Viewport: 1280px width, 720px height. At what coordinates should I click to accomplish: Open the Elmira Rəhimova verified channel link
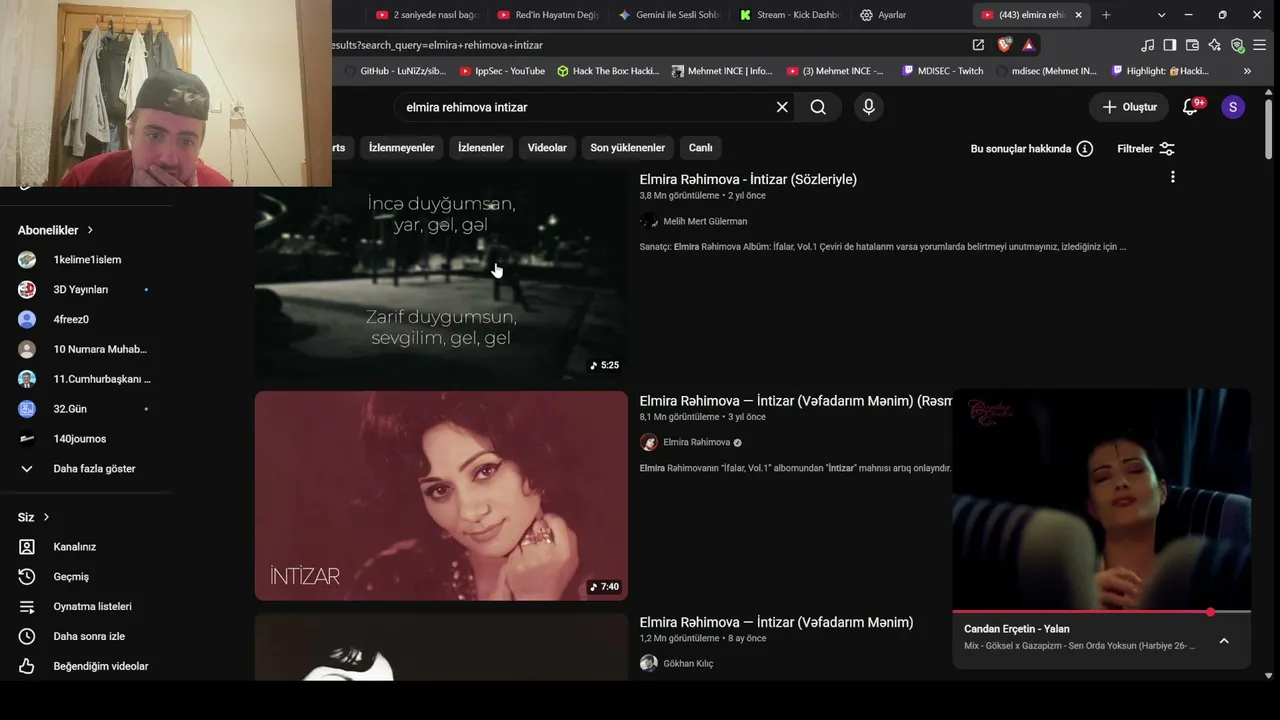[x=697, y=442]
